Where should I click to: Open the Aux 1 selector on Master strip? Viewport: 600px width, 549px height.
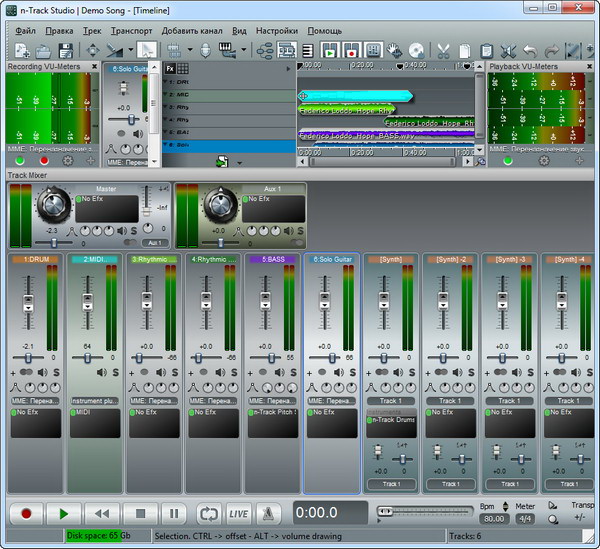(154, 242)
